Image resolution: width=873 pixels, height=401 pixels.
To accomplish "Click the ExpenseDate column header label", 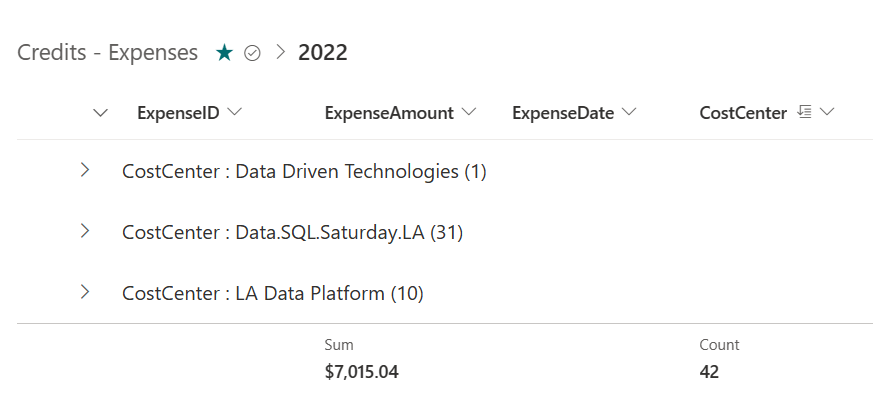I will point(563,113).
